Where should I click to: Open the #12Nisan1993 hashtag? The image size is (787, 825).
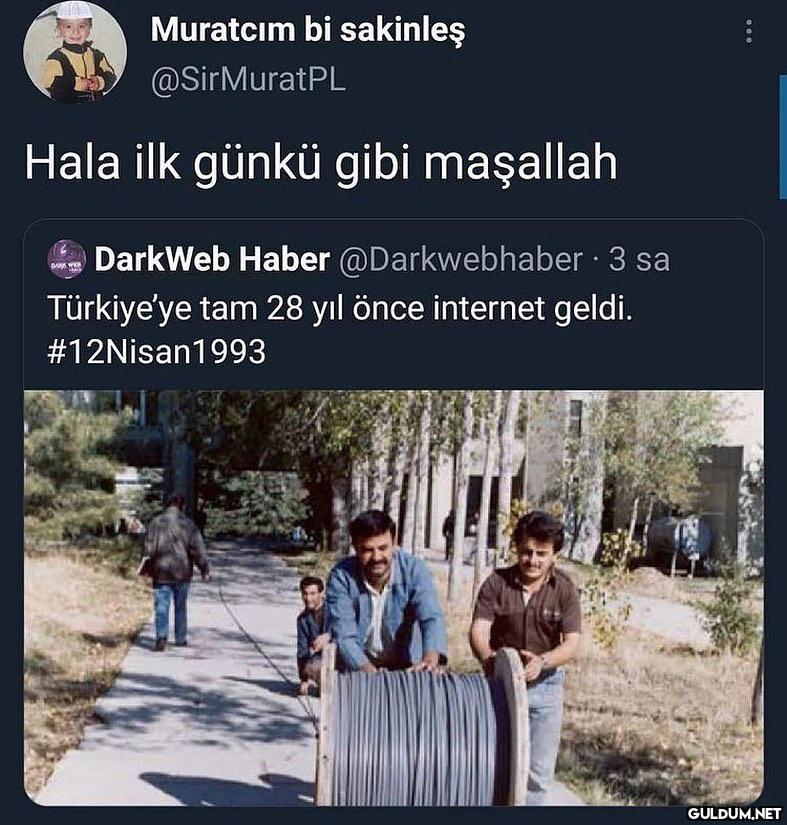click(x=157, y=351)
